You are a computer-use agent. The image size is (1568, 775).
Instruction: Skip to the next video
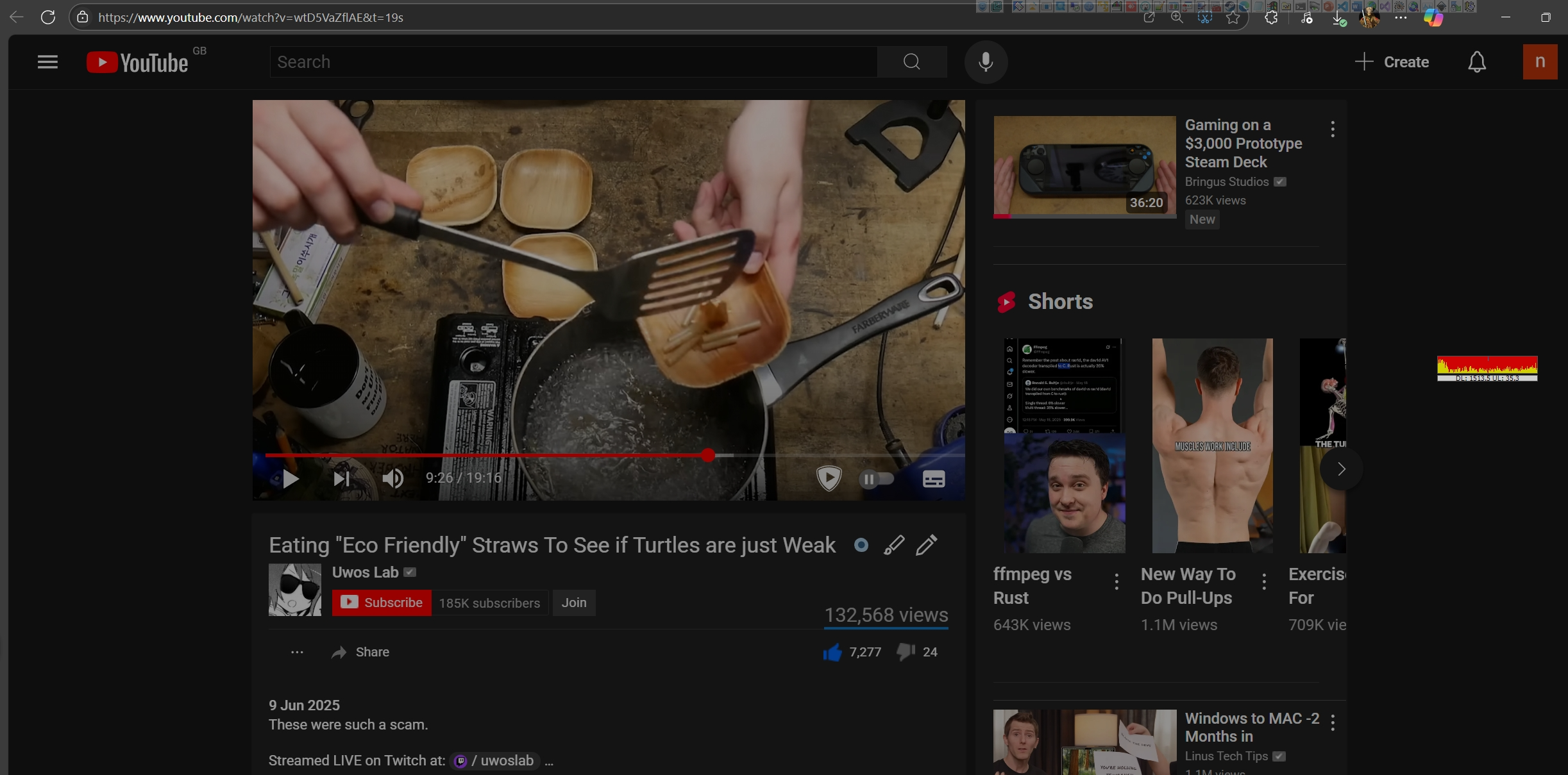[341, 478]
